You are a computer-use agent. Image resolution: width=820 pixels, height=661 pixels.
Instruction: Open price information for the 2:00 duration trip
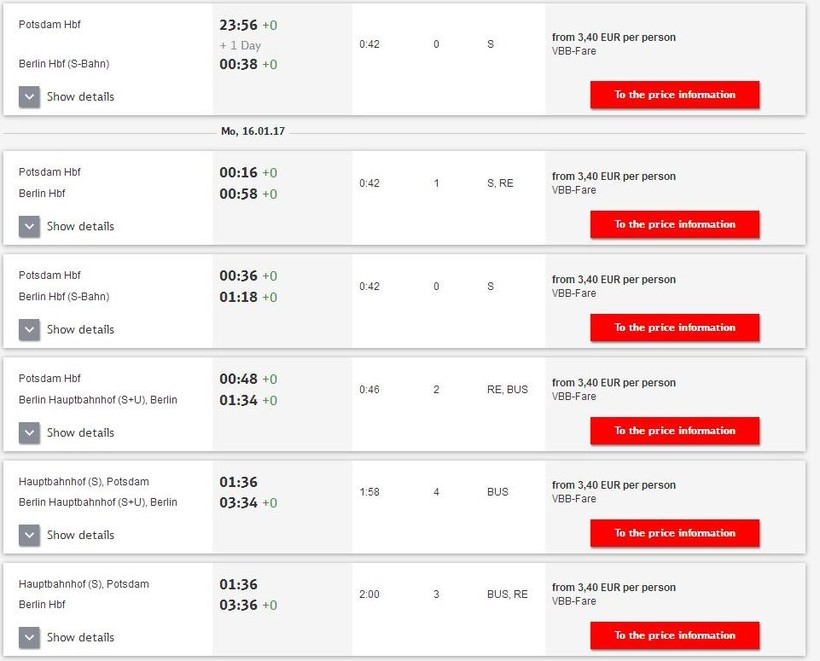(x=675, y=635)
